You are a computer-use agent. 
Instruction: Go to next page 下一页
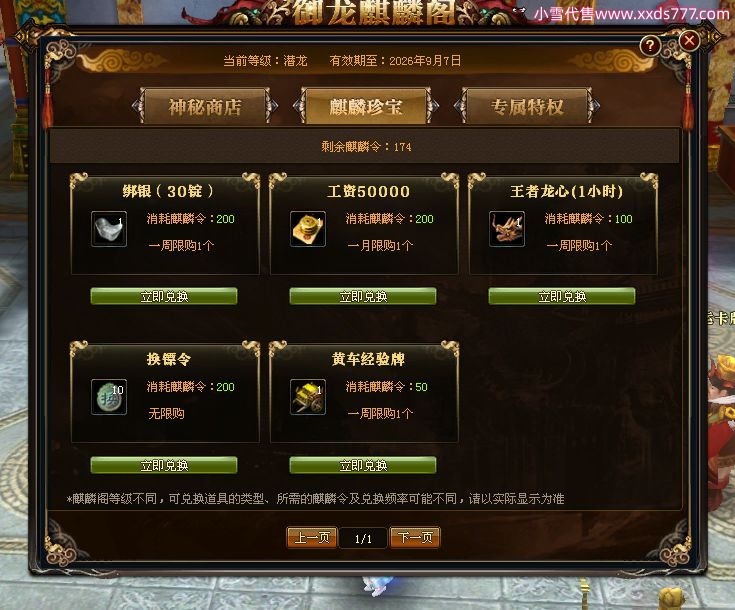415,537
